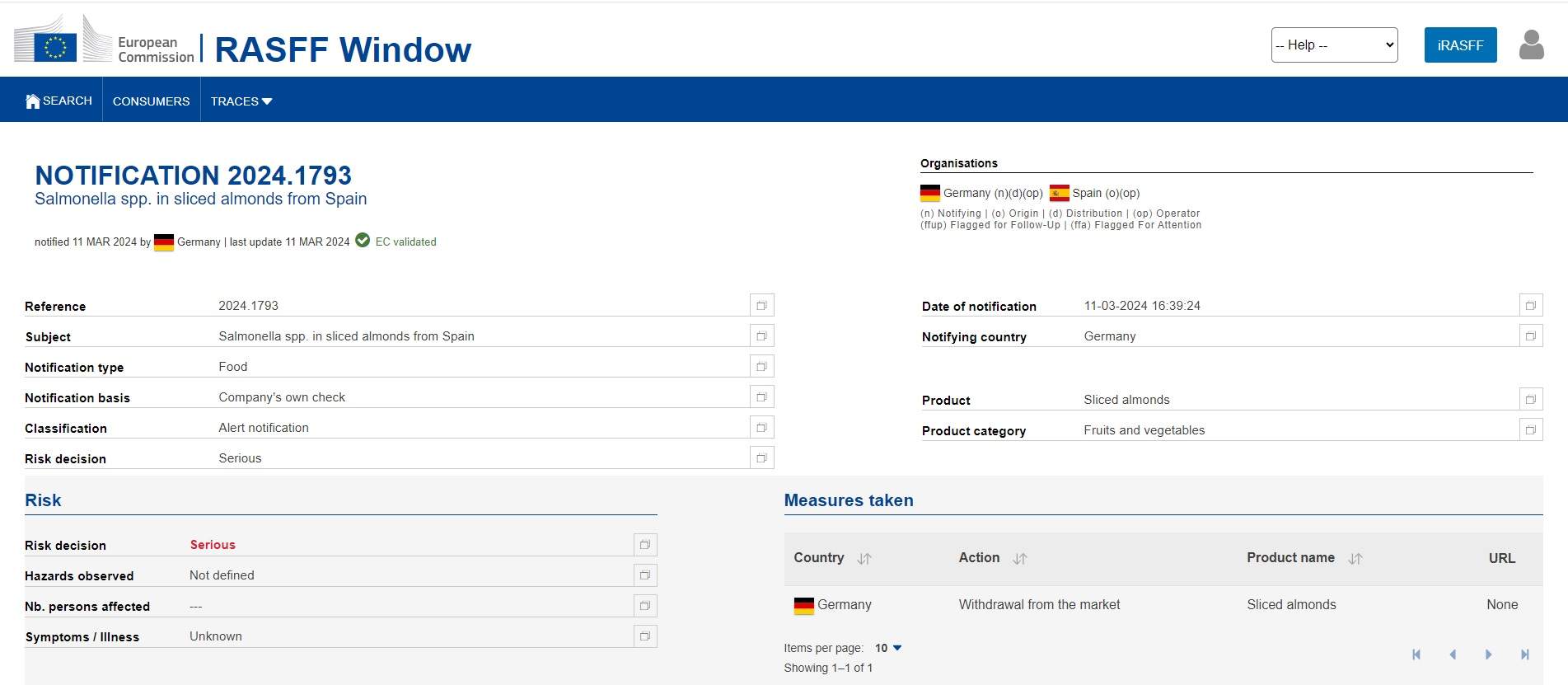The height and width of the screenshot is (685, 1568).
Task: Click copy icon in Subject row
Action: tap(762, 336)
